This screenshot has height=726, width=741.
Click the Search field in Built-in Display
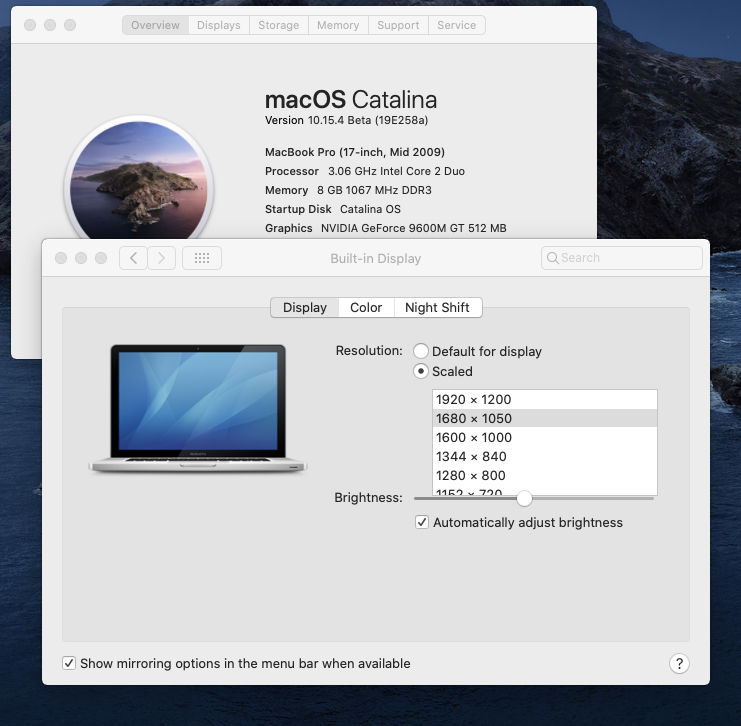tap(621, 258)
